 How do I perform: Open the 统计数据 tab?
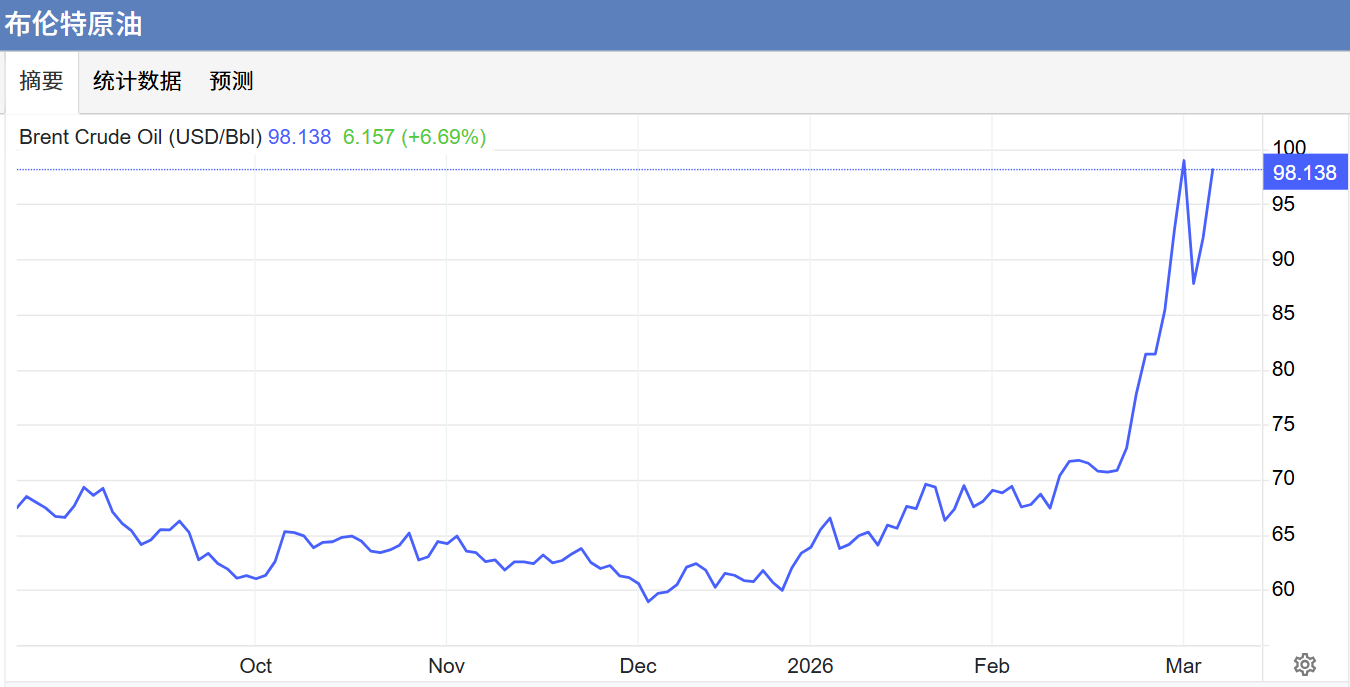point(137,81)
